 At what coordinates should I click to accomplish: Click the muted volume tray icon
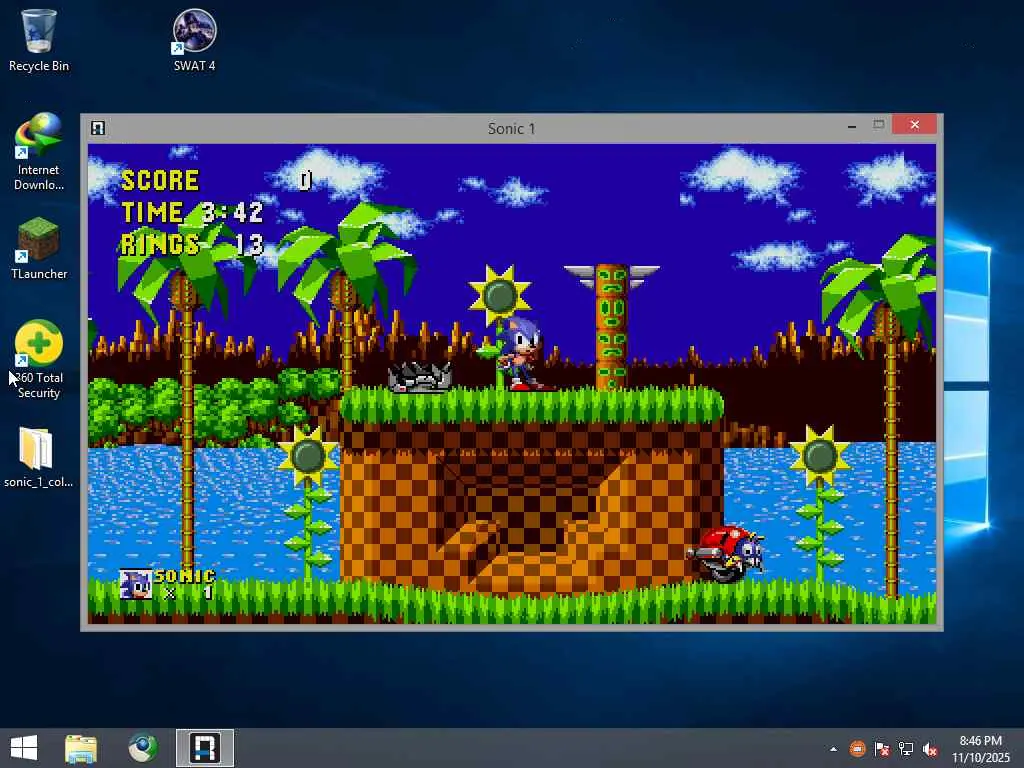pyautogui.click(x=930, y=749)
